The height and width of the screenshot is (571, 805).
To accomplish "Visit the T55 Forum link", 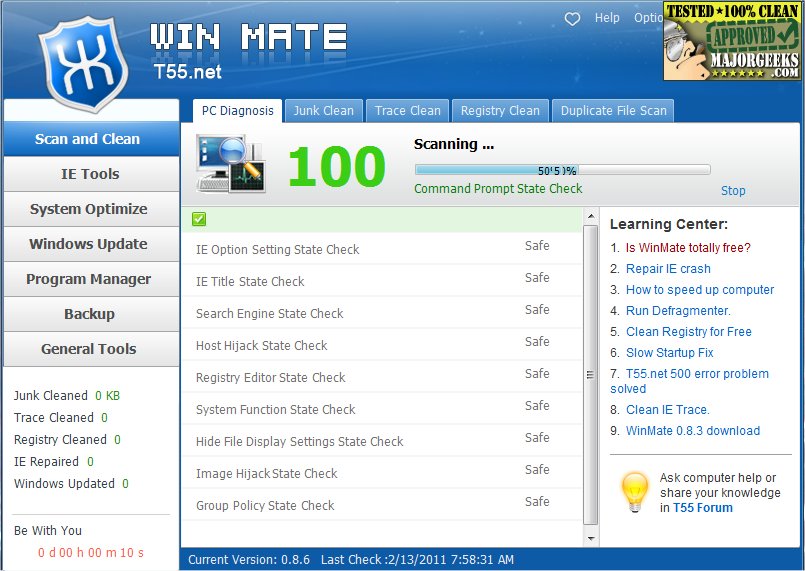I will (702, 508).
